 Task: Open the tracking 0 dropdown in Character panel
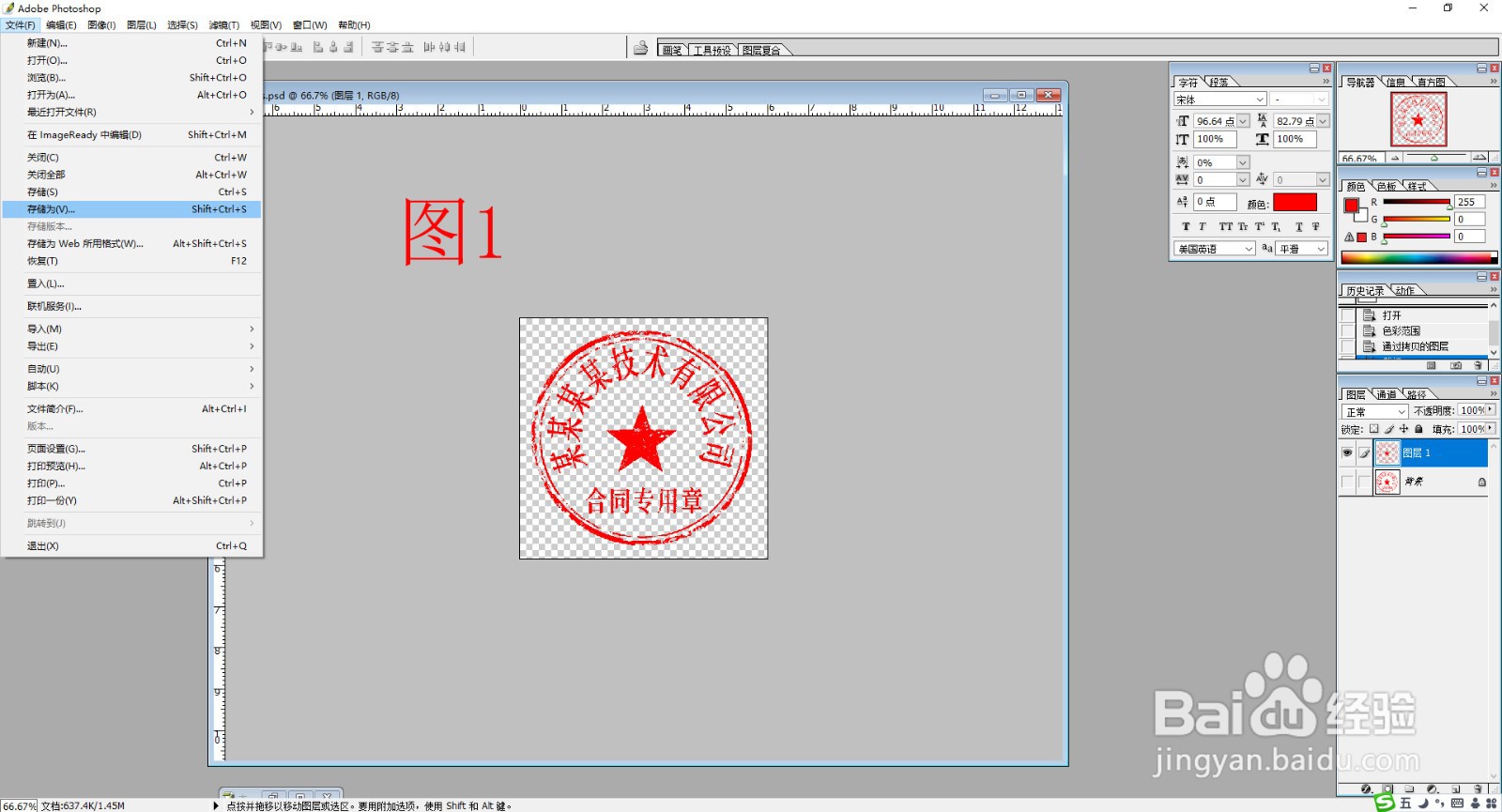(x=1243, y=179)
